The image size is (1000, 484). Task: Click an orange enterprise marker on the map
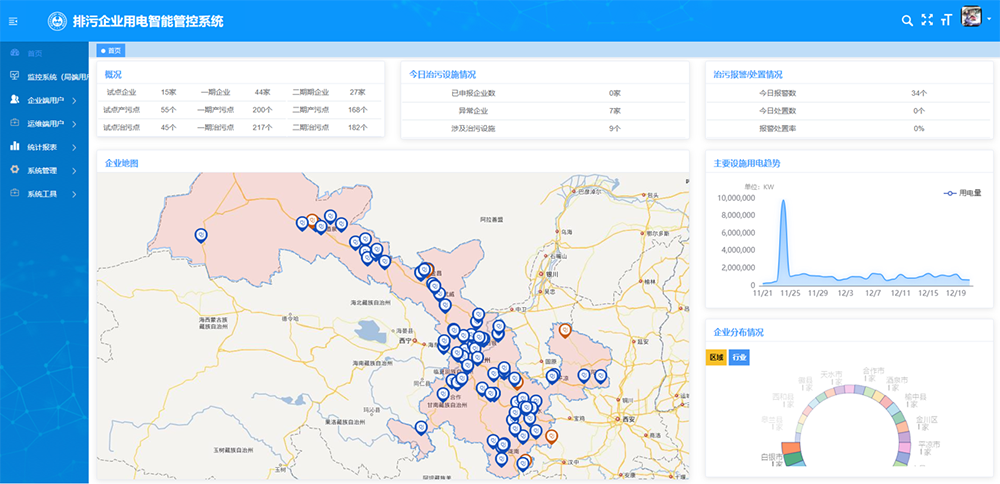pyautogui.click(x=564, y=330)
